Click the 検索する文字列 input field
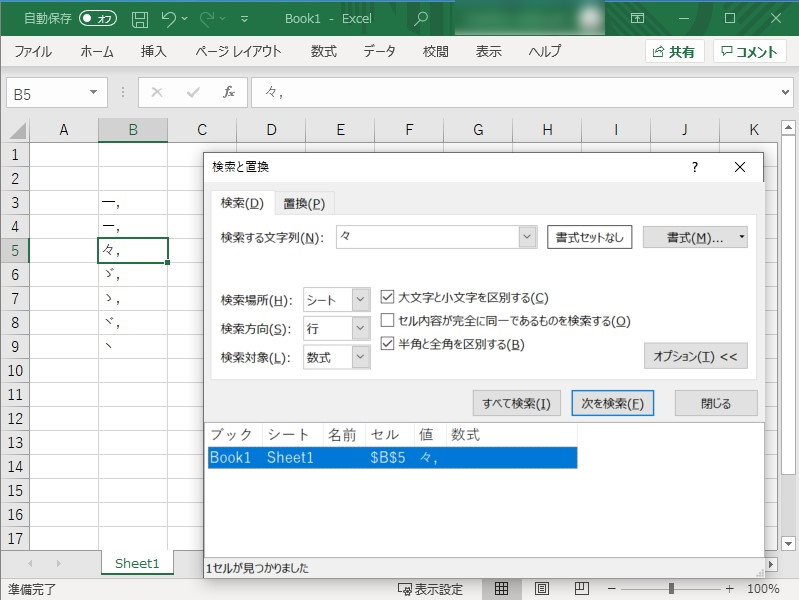Screen dimensions: 799x600 pyautogui.click(x=428, y=237)
